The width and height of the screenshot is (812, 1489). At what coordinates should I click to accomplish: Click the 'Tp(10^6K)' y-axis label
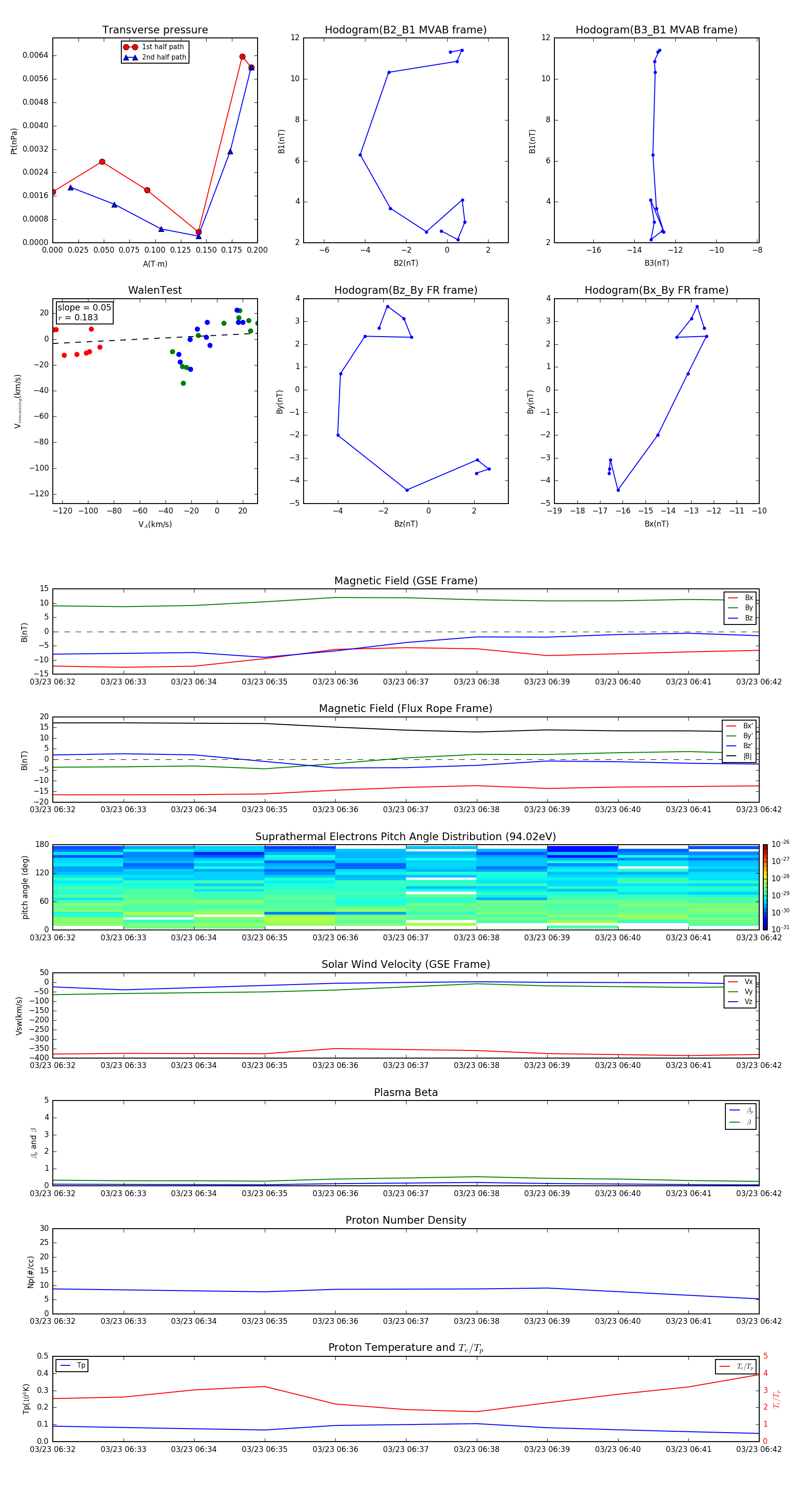pyautogui.click(x=26, y=1399)
